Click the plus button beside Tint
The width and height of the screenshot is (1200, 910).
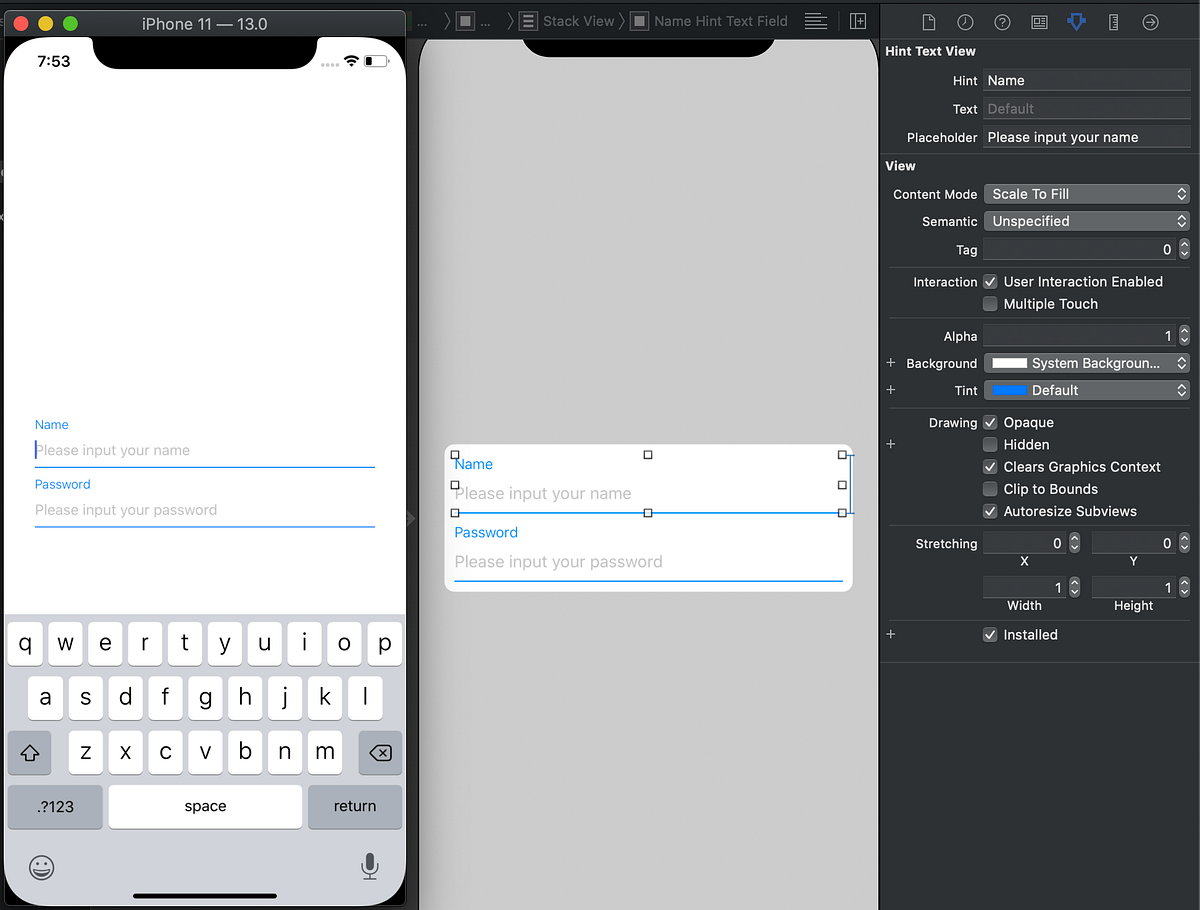(x=890, y=390)
